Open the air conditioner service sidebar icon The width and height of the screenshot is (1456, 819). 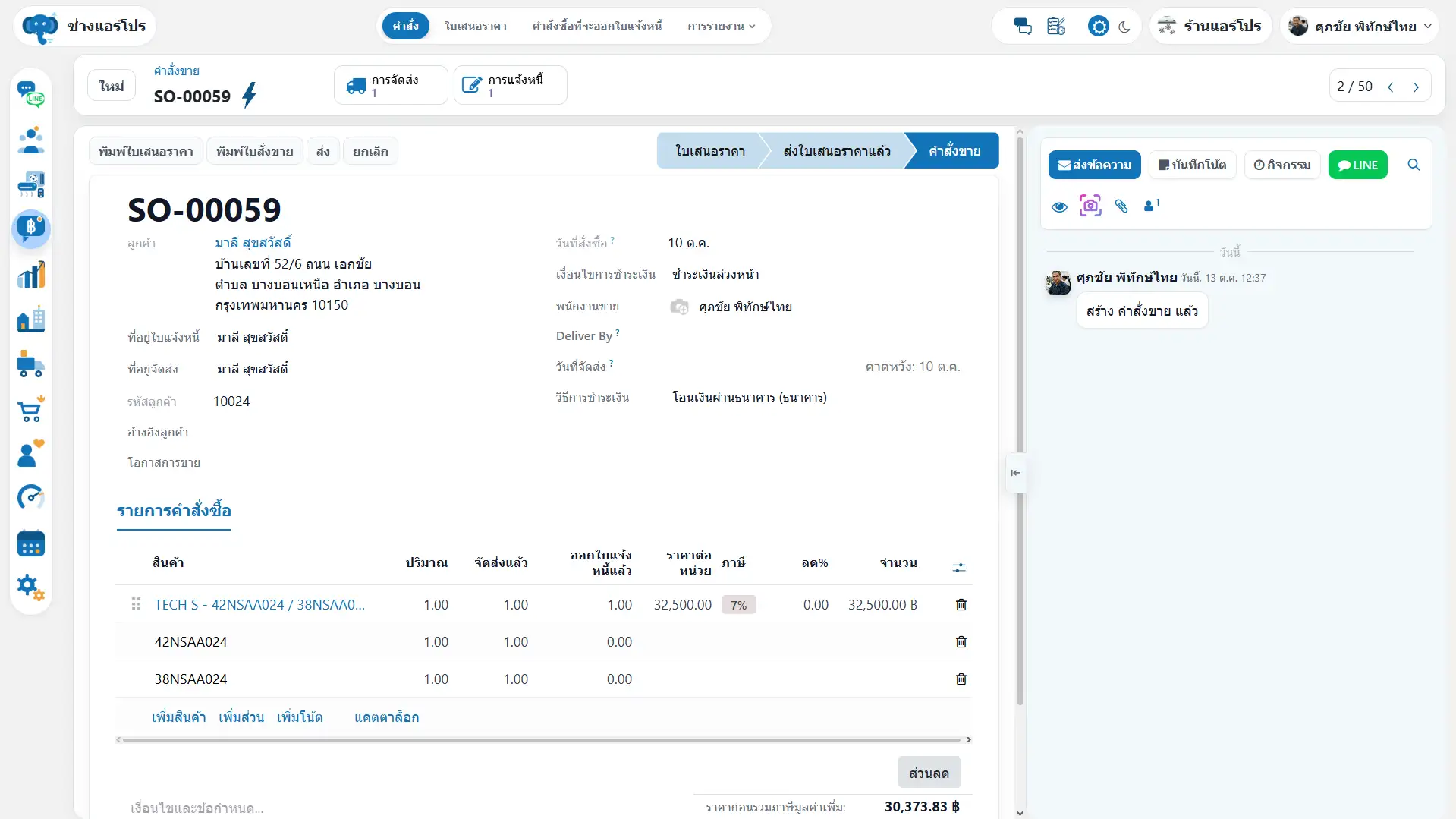pos(30,184)
